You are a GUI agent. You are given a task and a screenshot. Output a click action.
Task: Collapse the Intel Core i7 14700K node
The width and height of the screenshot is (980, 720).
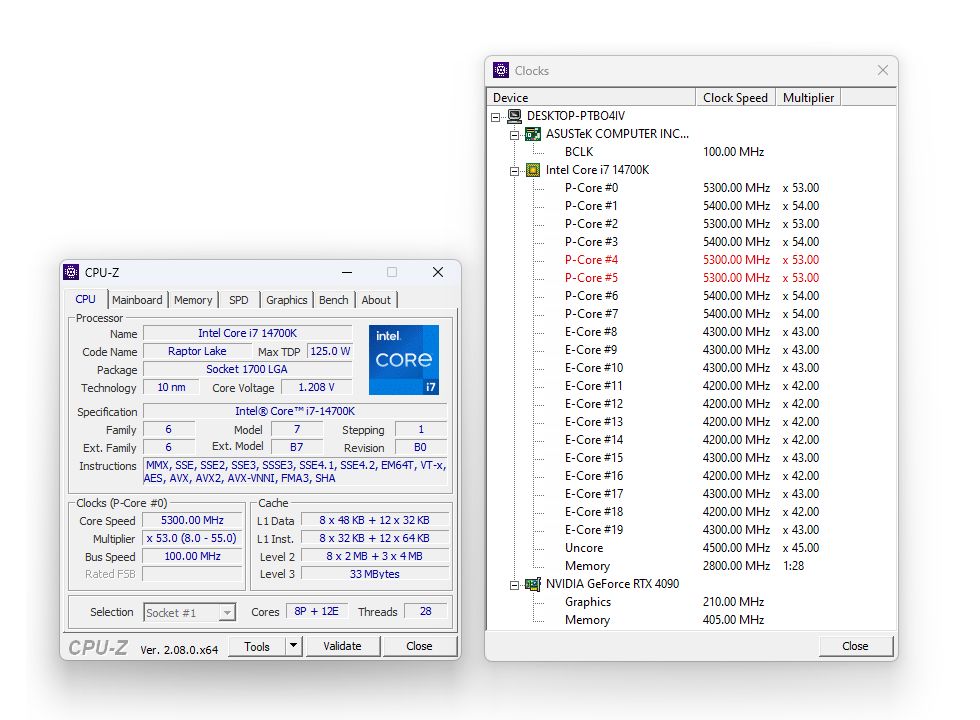point(514,171)
